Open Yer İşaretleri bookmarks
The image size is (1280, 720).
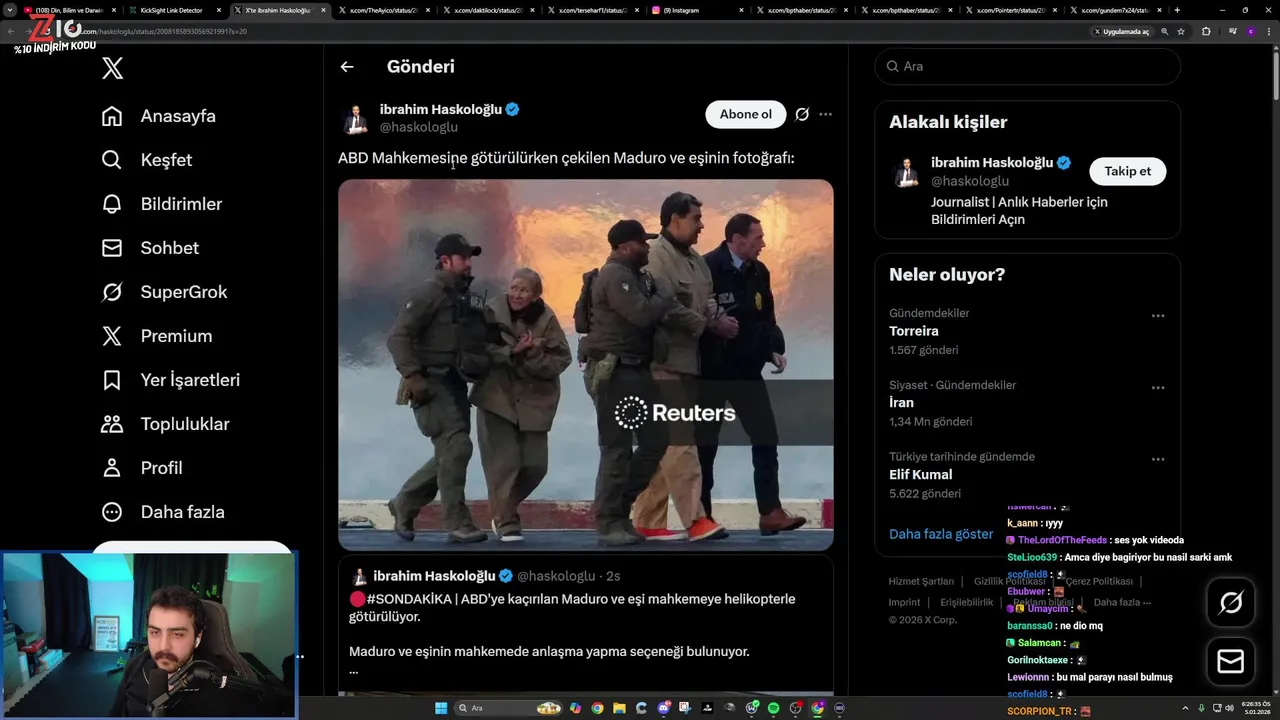click(171, 380)
